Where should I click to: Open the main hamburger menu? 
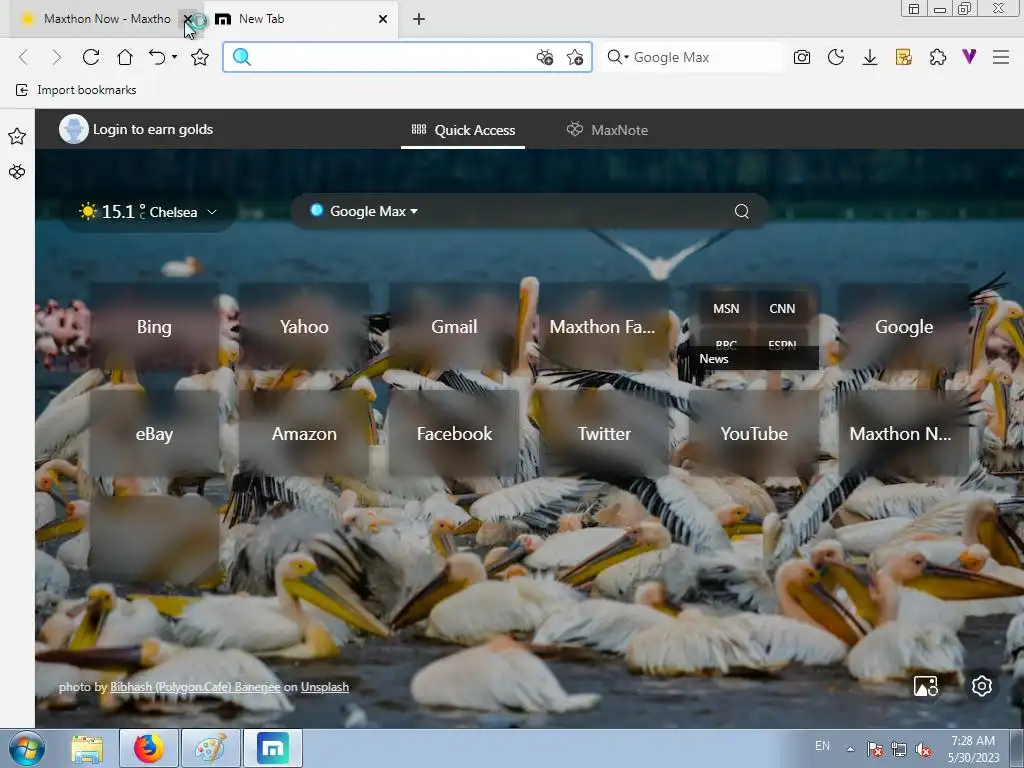[x=1001, y=57]
